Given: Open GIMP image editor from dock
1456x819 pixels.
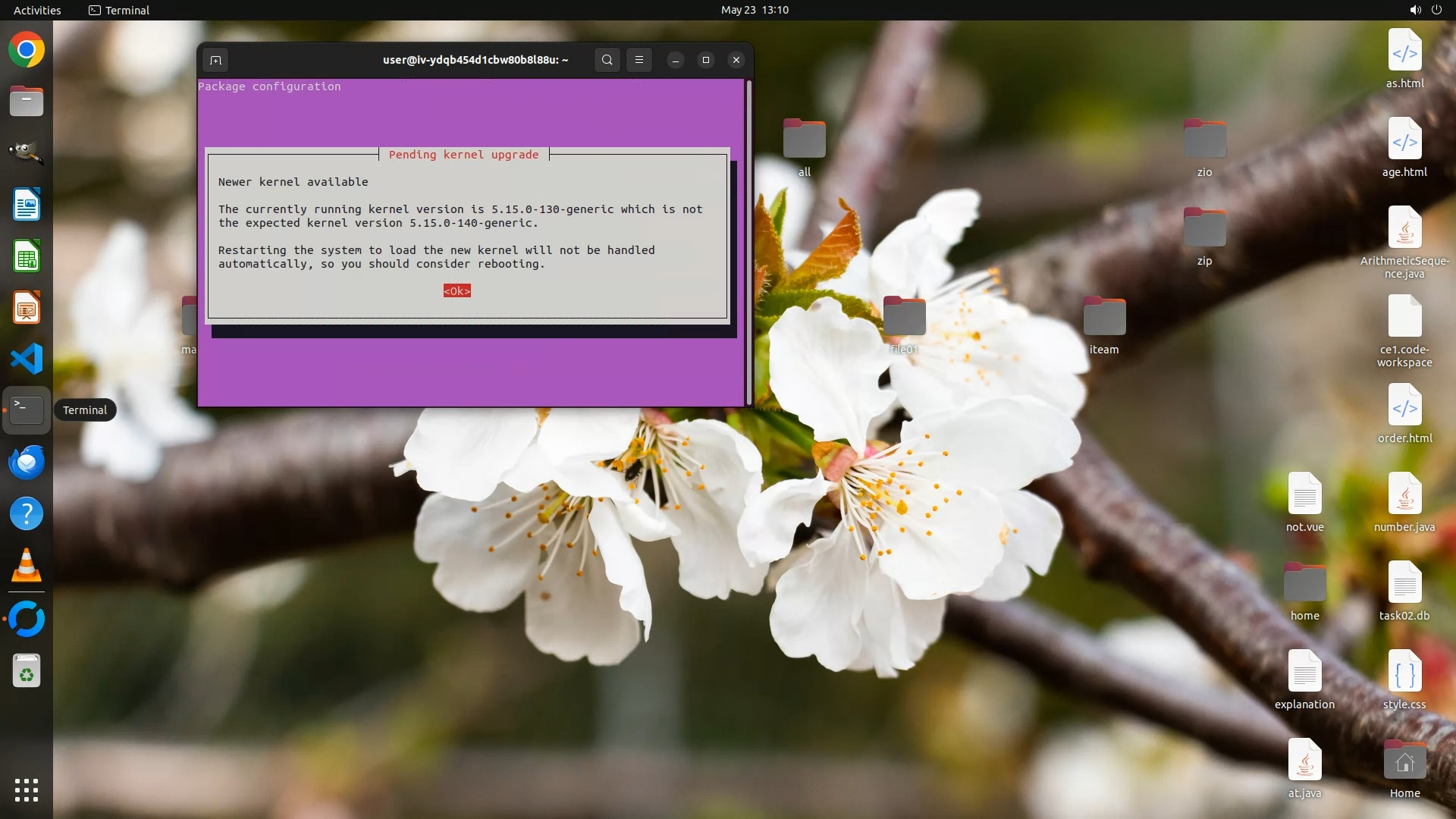Looking at the screenshot, I should (x=27, y=152).
